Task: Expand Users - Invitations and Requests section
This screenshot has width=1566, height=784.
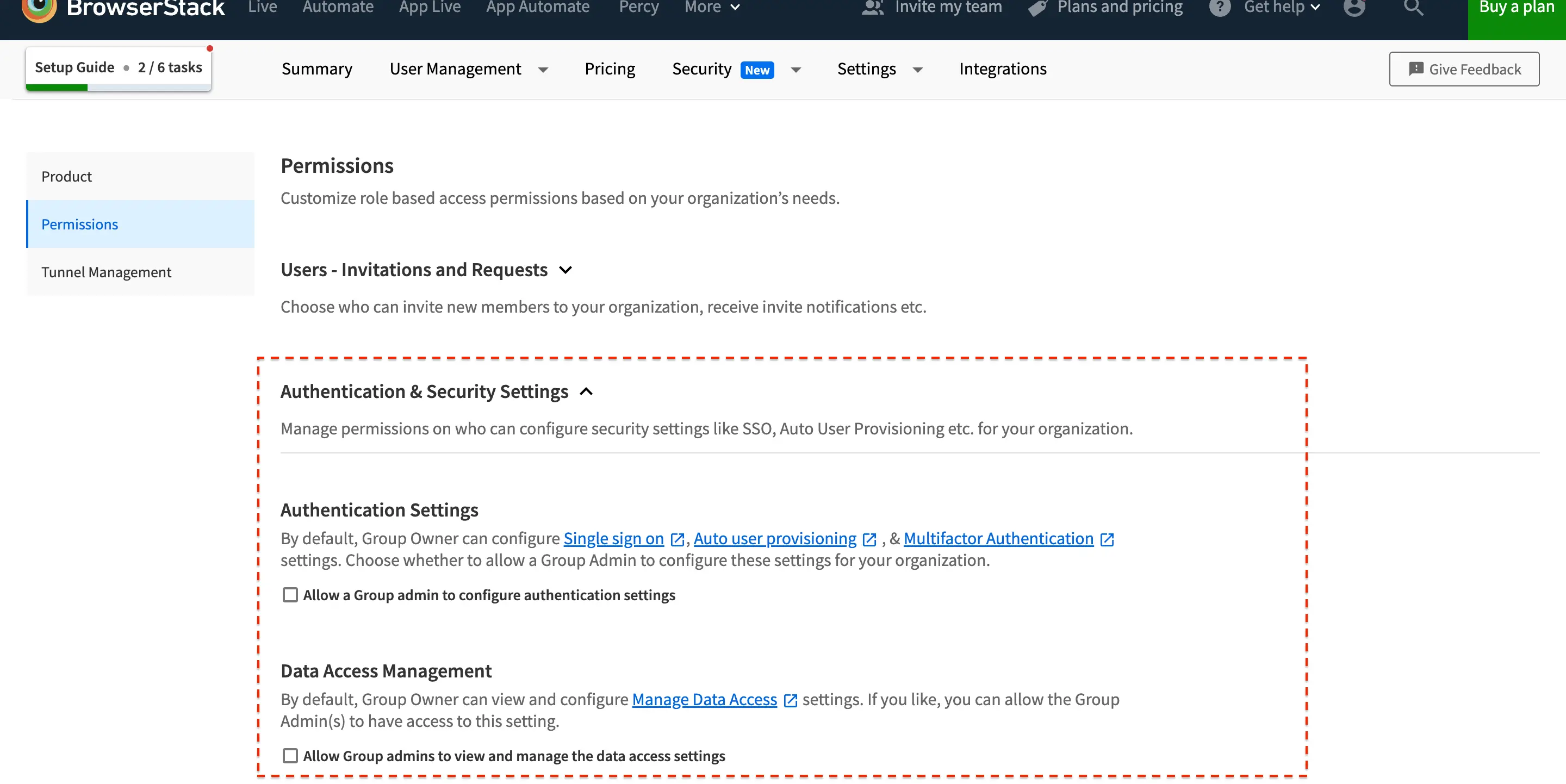Action: point(565,270)
